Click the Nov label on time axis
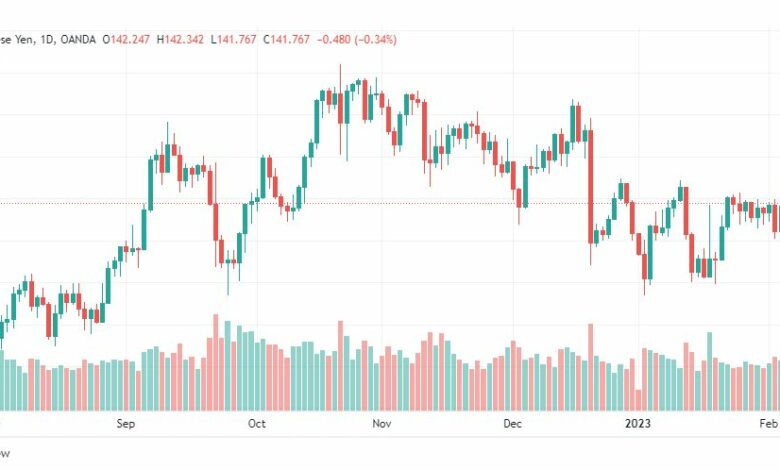The image size is (780, 470). [382, 423]
